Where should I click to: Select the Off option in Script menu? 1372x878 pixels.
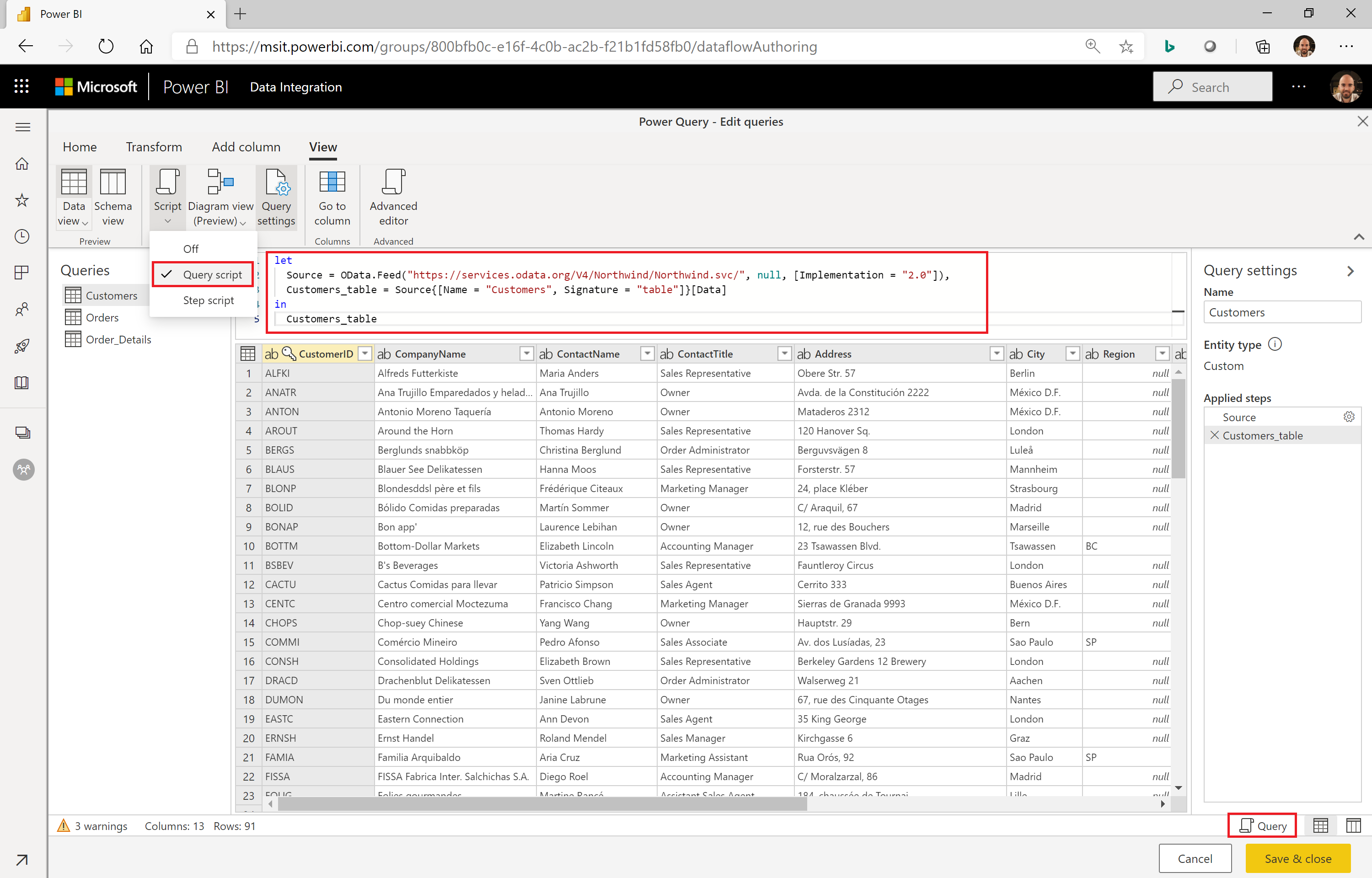[x=191, y=249]
